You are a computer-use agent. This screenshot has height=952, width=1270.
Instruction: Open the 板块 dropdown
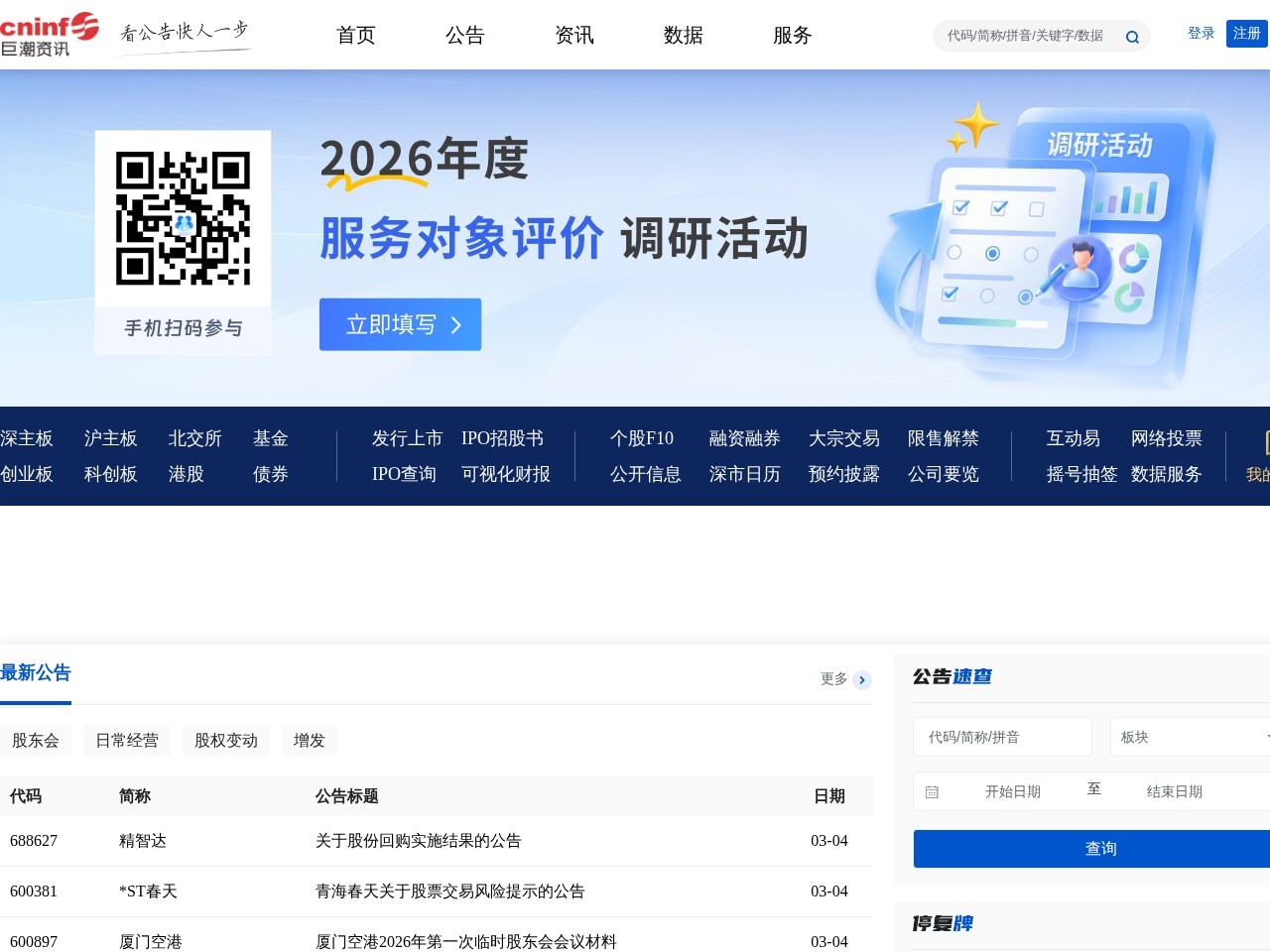tap(1191, 737)
